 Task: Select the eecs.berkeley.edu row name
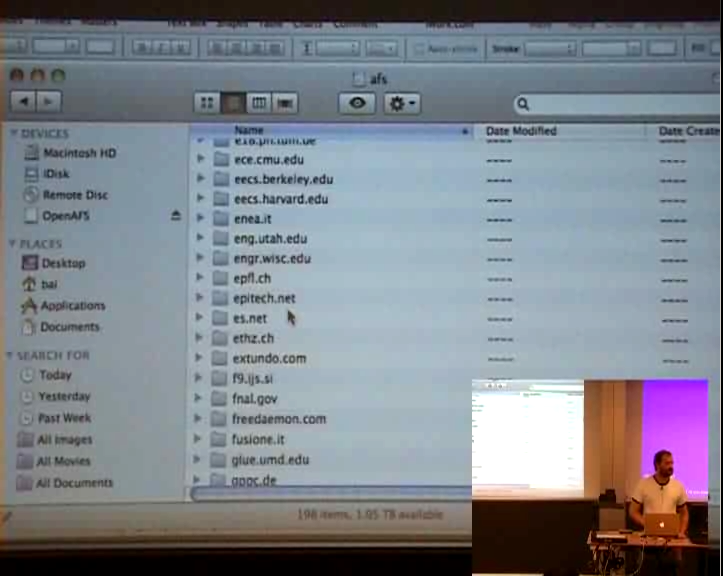(x=284, y=179)
